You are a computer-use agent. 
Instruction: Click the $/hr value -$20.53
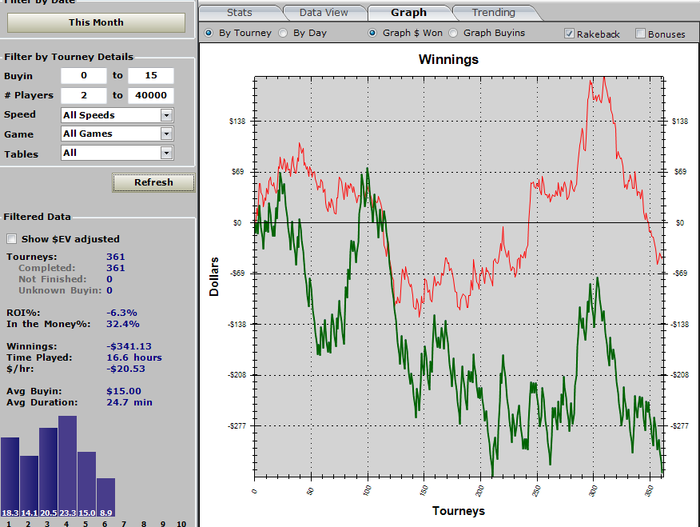pyautogui.click(x=126, y=368)
